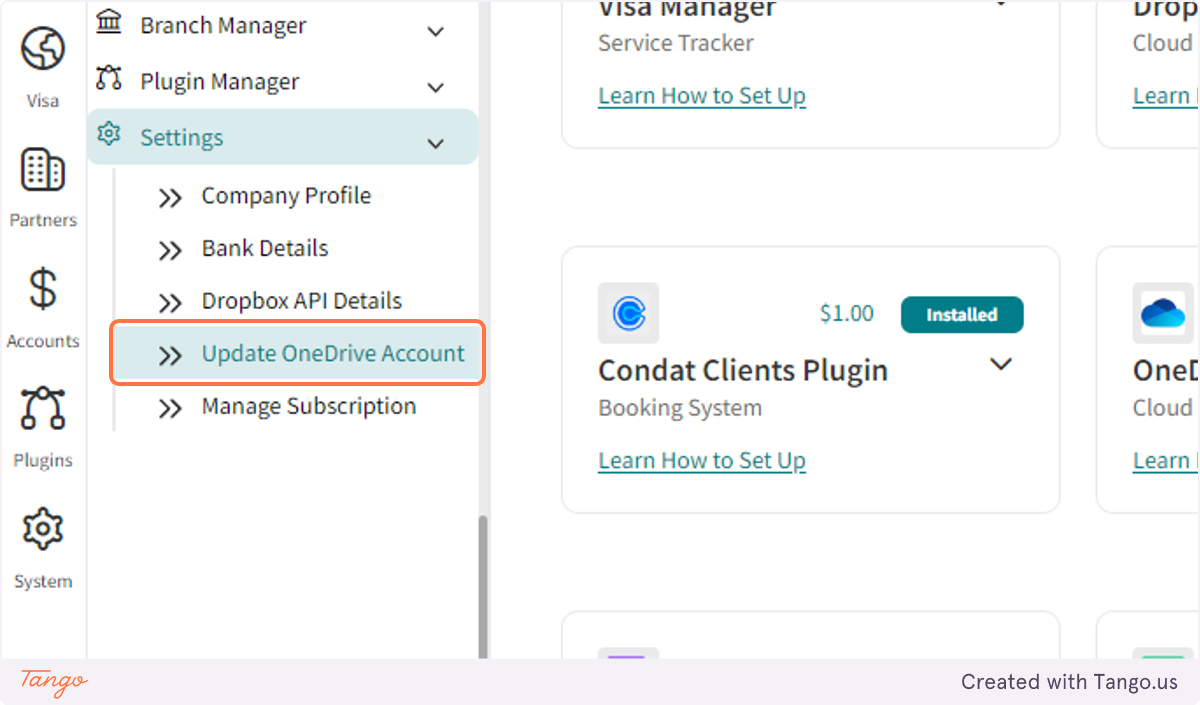The image size is (1200, 705).
Task: Click the Condat Clients Plugin logo
Action: 628,313
